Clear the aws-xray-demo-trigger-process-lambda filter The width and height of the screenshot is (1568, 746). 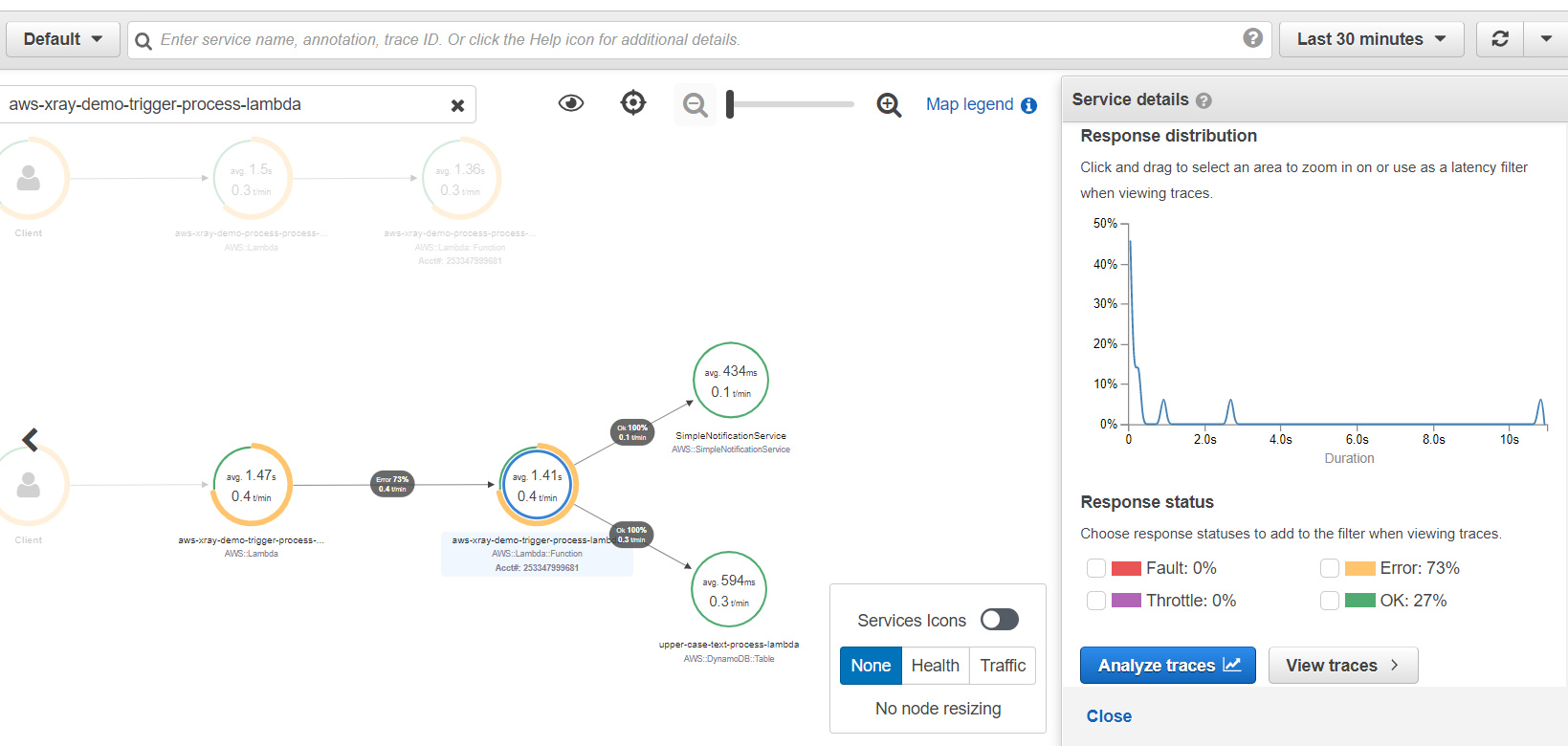point(457,105)
